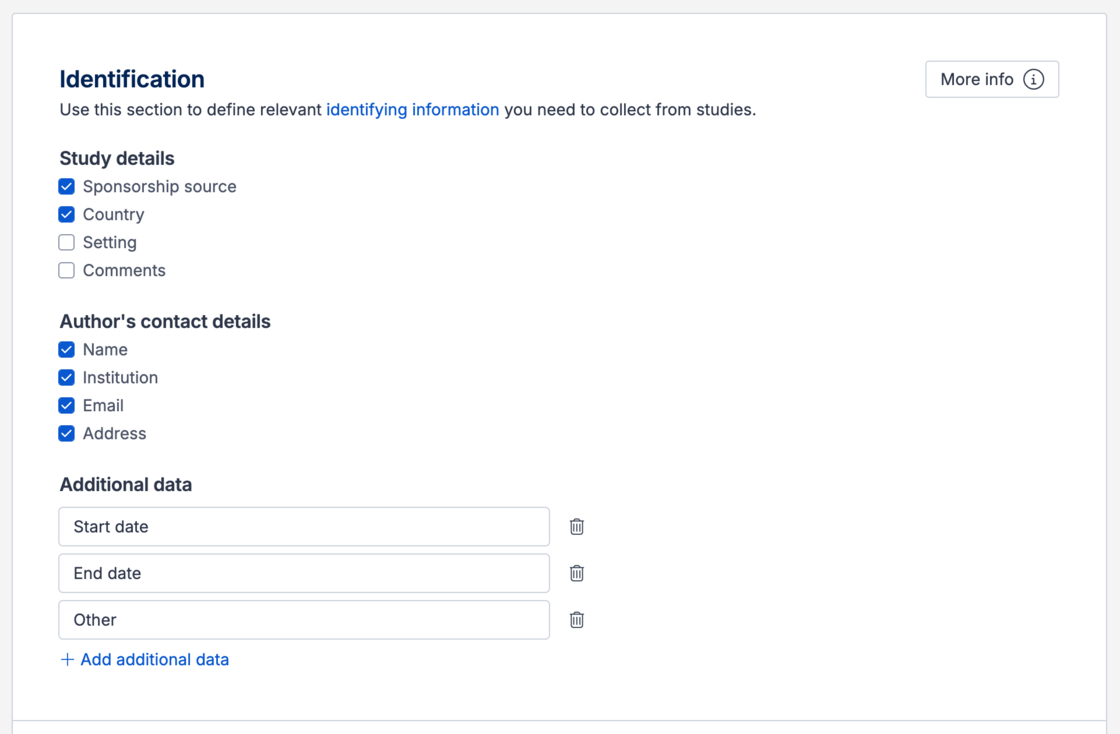Viewport: 1120px width, 734px height.
Task: Click the Email label text
Action: (x=103, y=406)
